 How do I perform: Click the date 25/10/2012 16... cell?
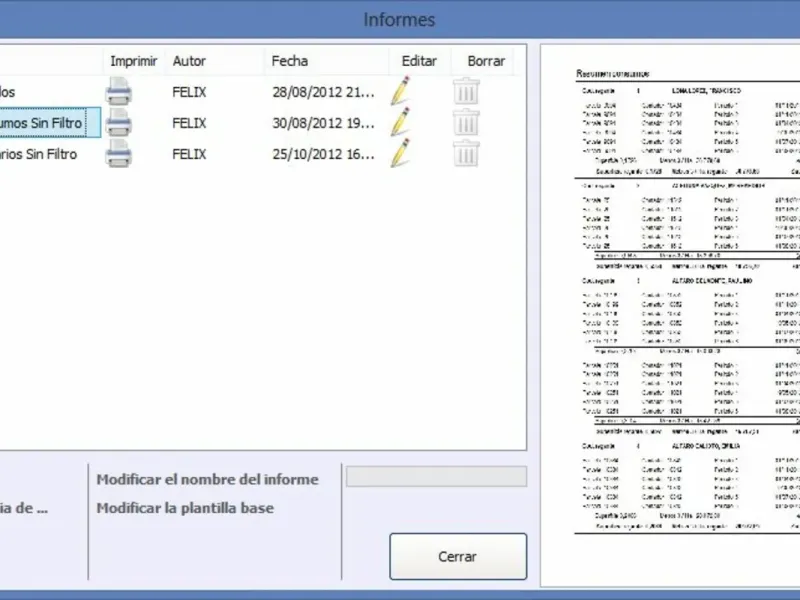[323, 155]
